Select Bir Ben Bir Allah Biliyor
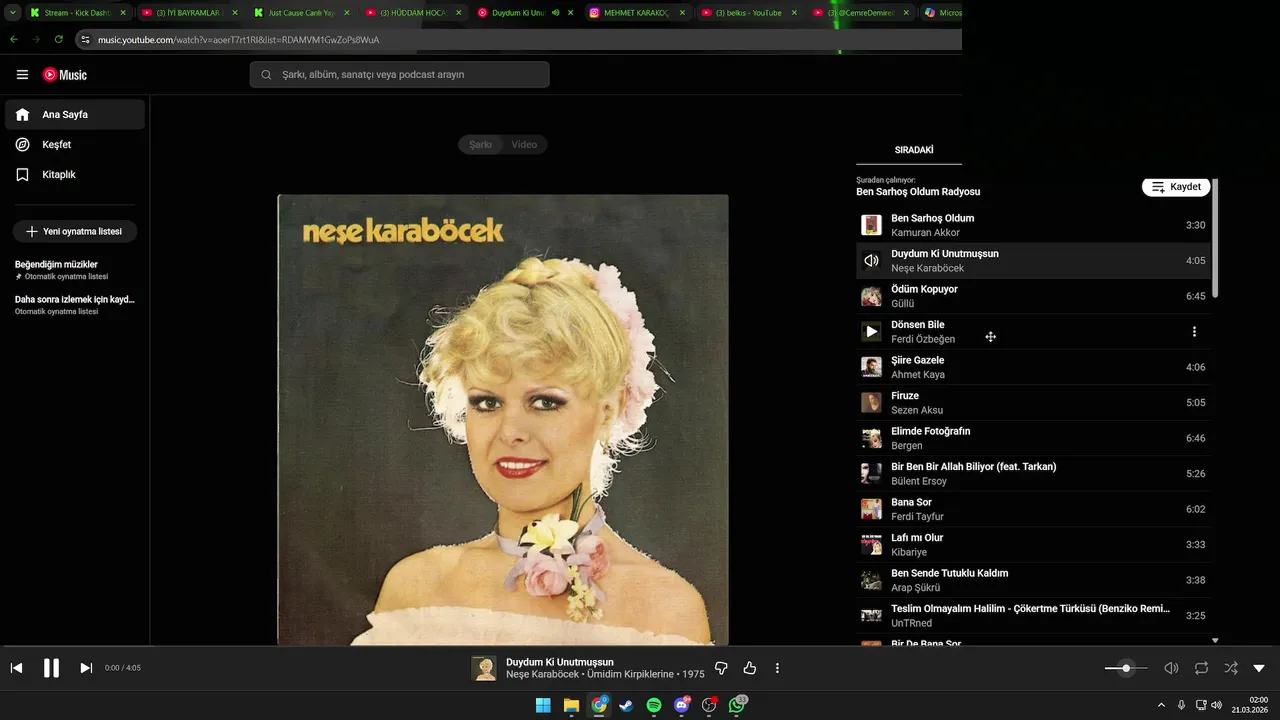1280x720 pixels. [x=1033, y=474]
